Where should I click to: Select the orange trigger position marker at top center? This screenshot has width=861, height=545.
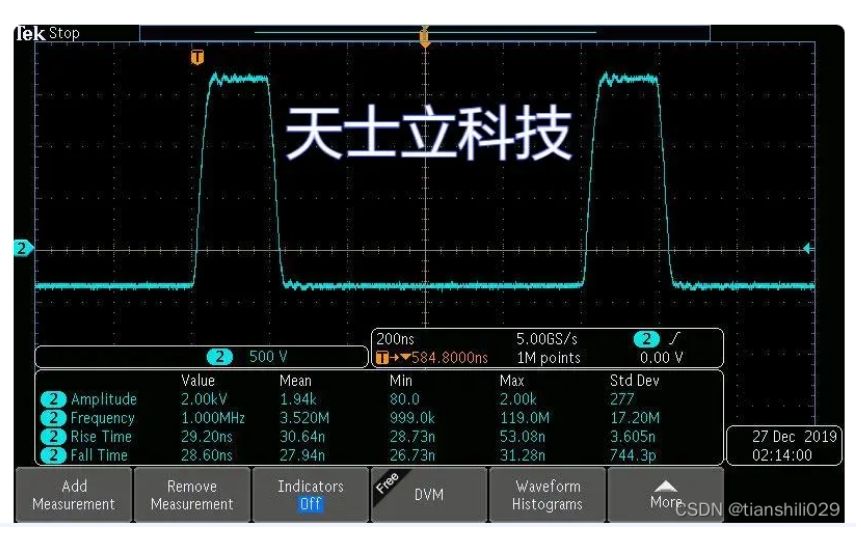pyautogui.click(x=424, y=38)
